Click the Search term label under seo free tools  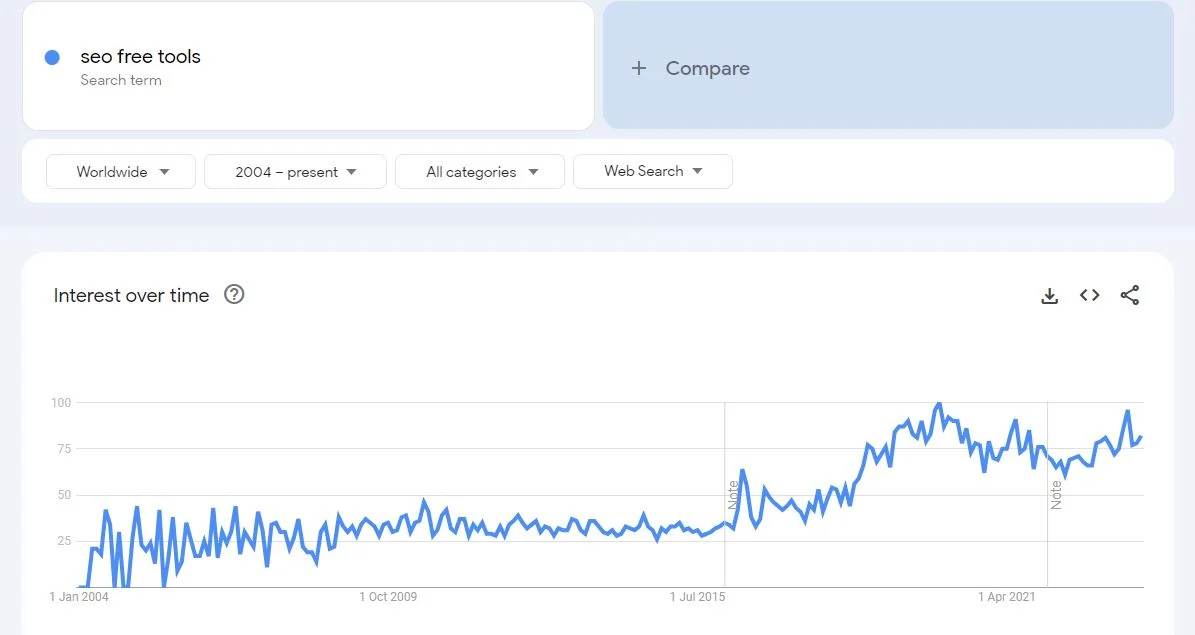pos(121,80)
